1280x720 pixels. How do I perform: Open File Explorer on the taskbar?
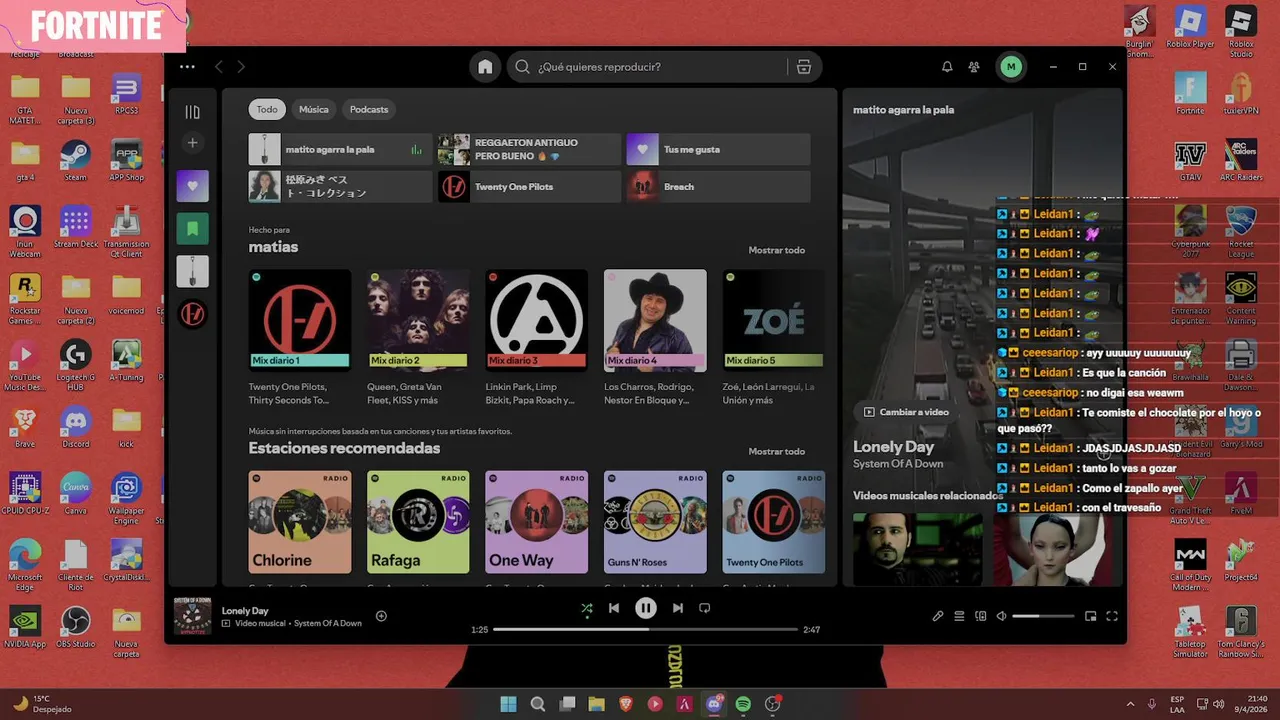596,704
